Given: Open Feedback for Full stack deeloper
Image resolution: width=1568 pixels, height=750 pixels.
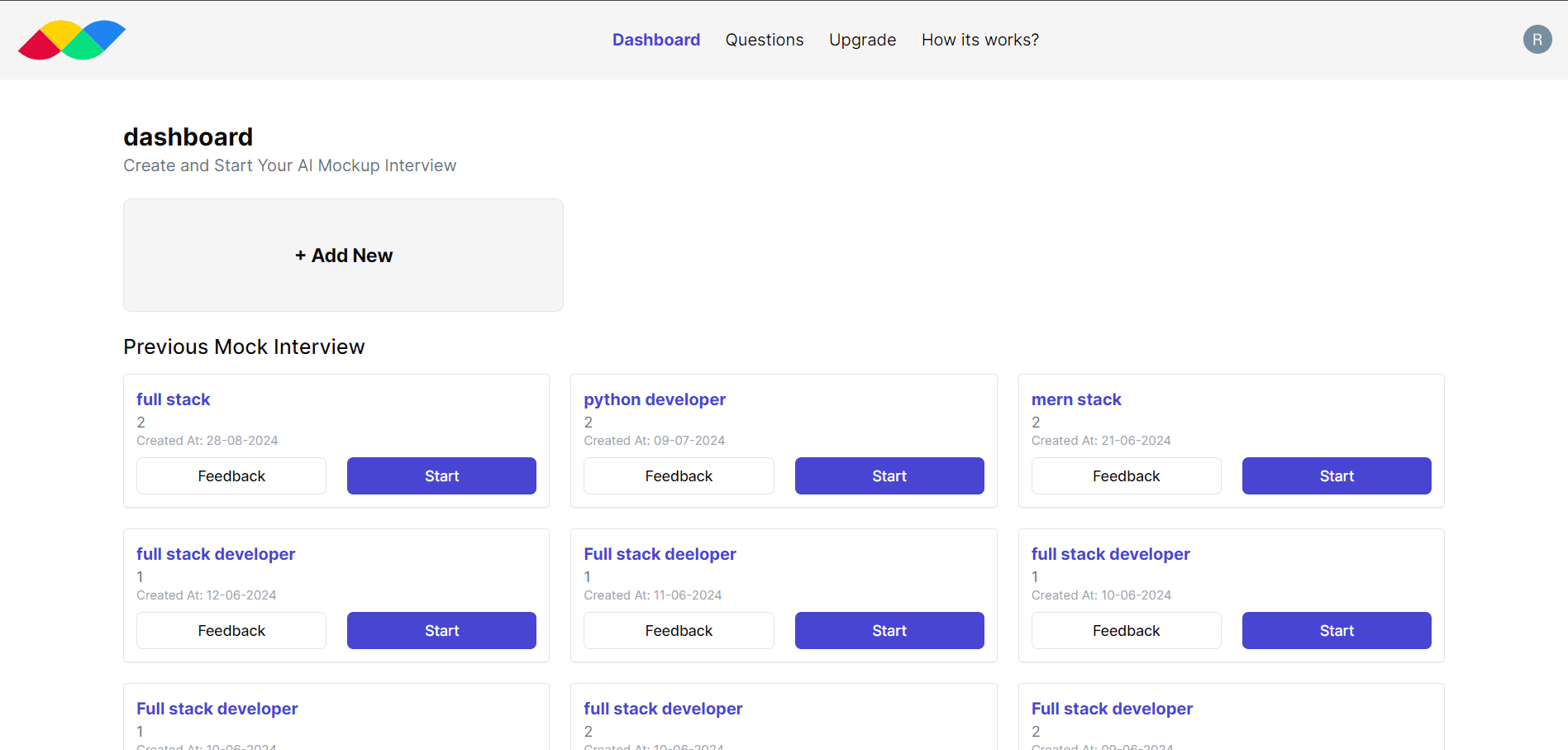Looking at the screenshot, I should click(x=679, y=631).
